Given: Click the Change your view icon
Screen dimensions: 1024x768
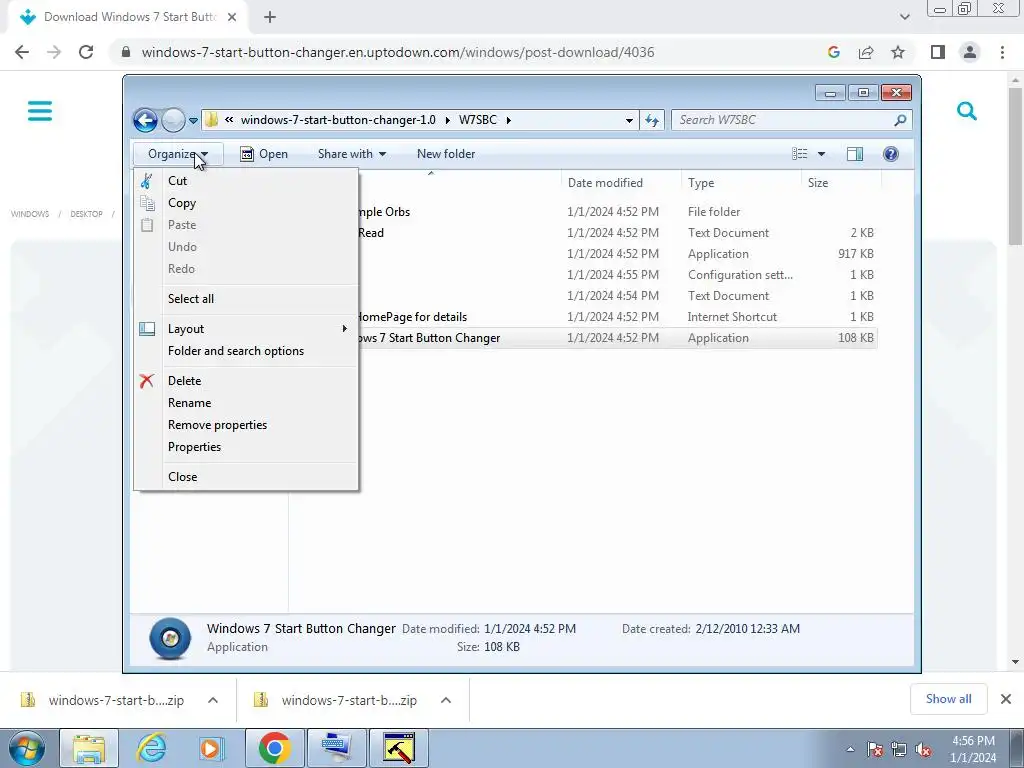Looking at the screenshot, I should (799, 154).
